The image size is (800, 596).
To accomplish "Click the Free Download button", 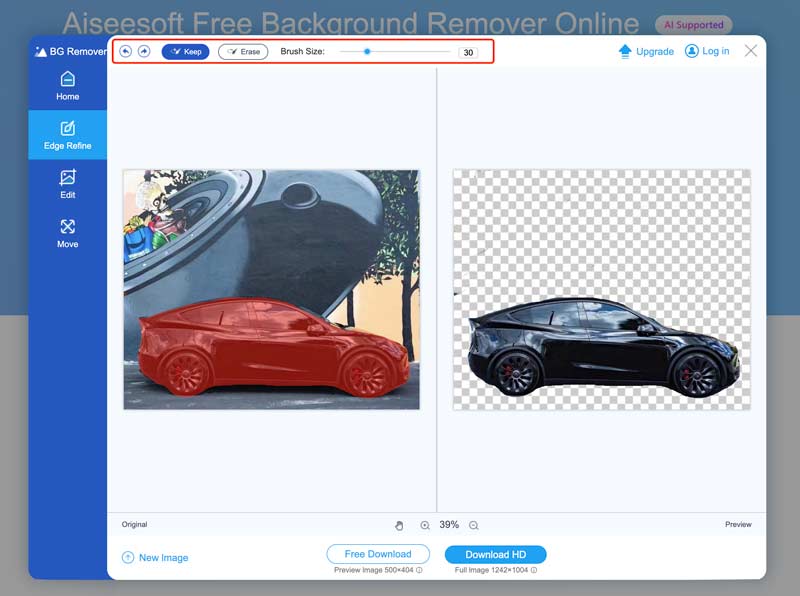I will pos(378,554).
